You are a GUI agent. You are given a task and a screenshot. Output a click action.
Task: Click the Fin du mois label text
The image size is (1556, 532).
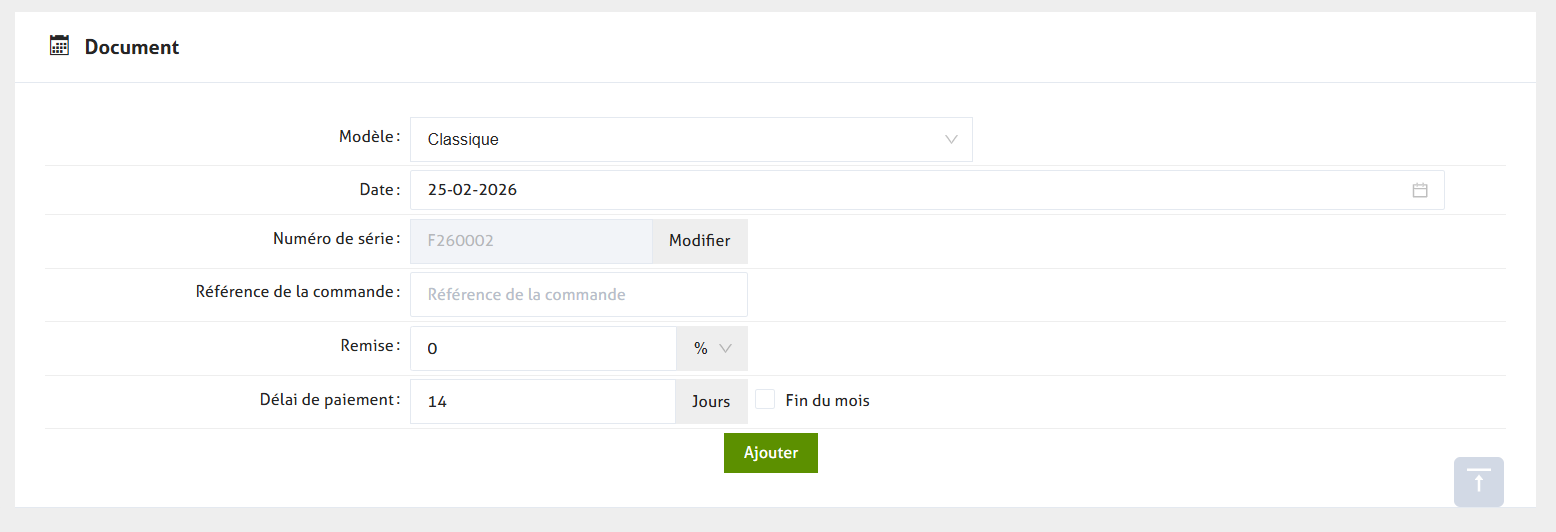tap(827, 401)
